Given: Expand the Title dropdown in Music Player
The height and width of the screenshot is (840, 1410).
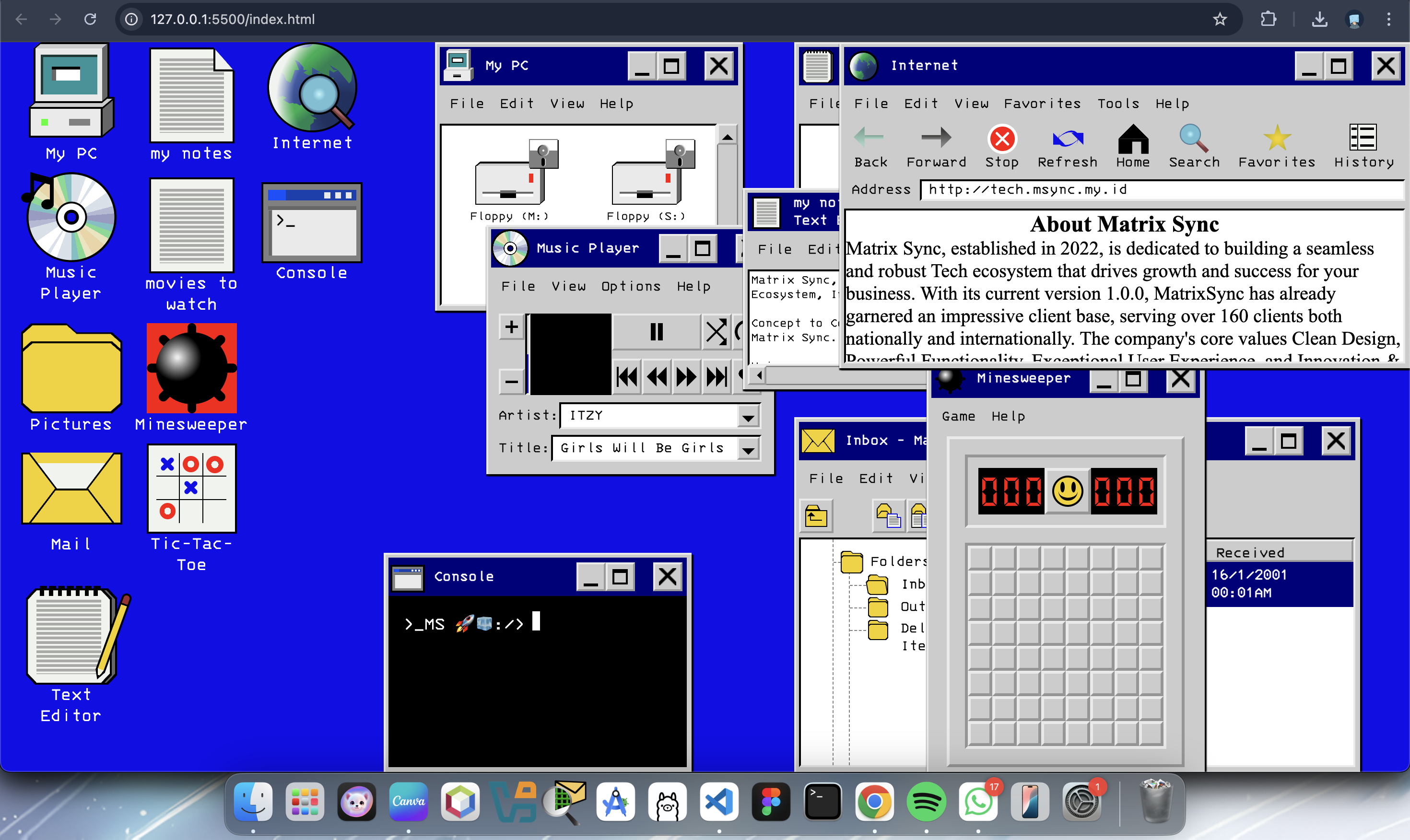Looking at the screenshot, I should pyautogui.click(x=748, y=449).
